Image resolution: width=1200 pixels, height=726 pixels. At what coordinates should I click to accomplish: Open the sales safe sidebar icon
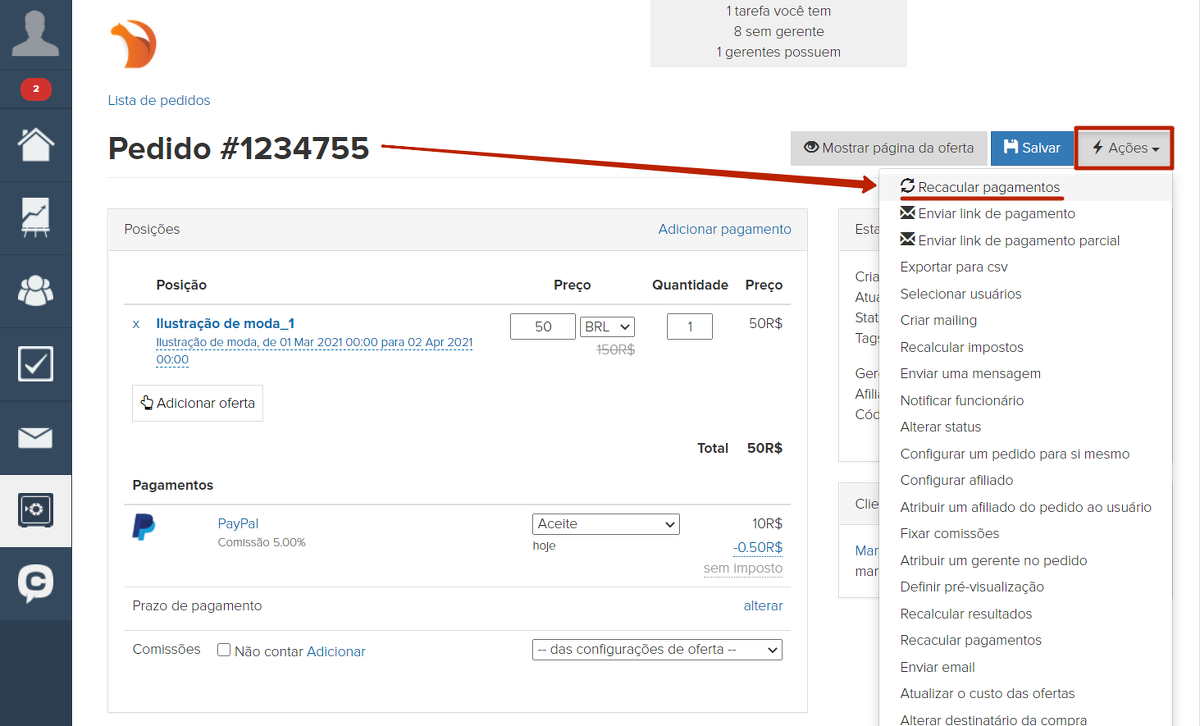tap(35, 511)
